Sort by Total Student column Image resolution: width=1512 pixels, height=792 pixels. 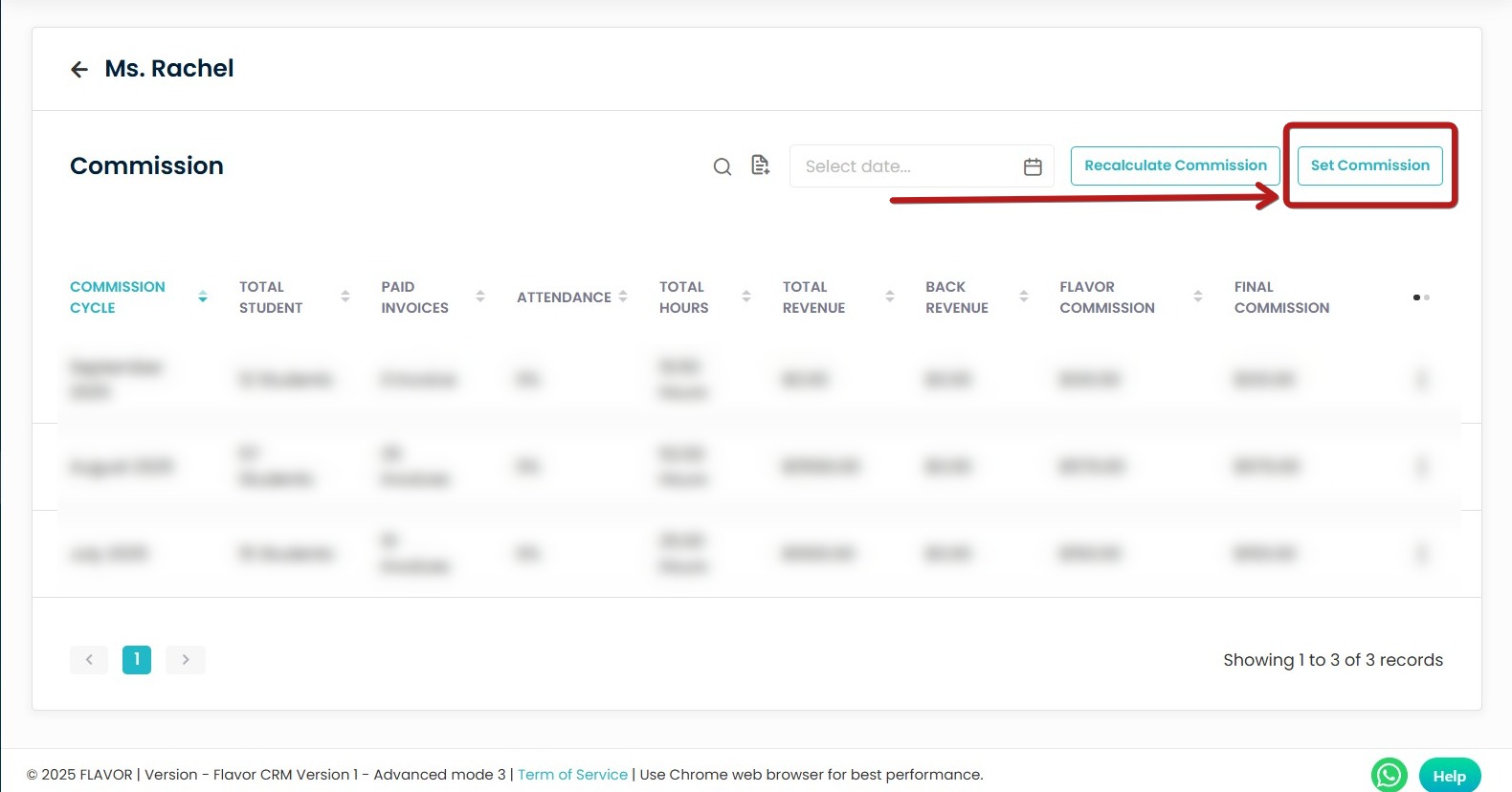[345, 297]
